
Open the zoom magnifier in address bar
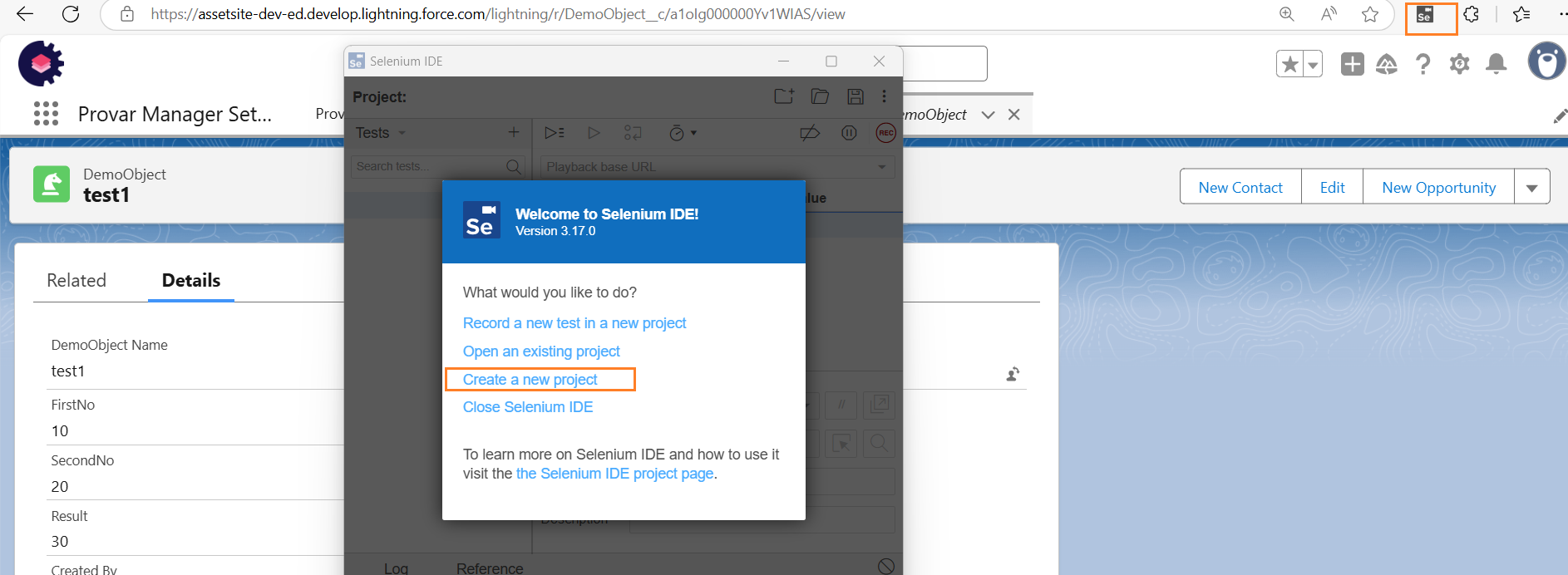click(1286, 14)
